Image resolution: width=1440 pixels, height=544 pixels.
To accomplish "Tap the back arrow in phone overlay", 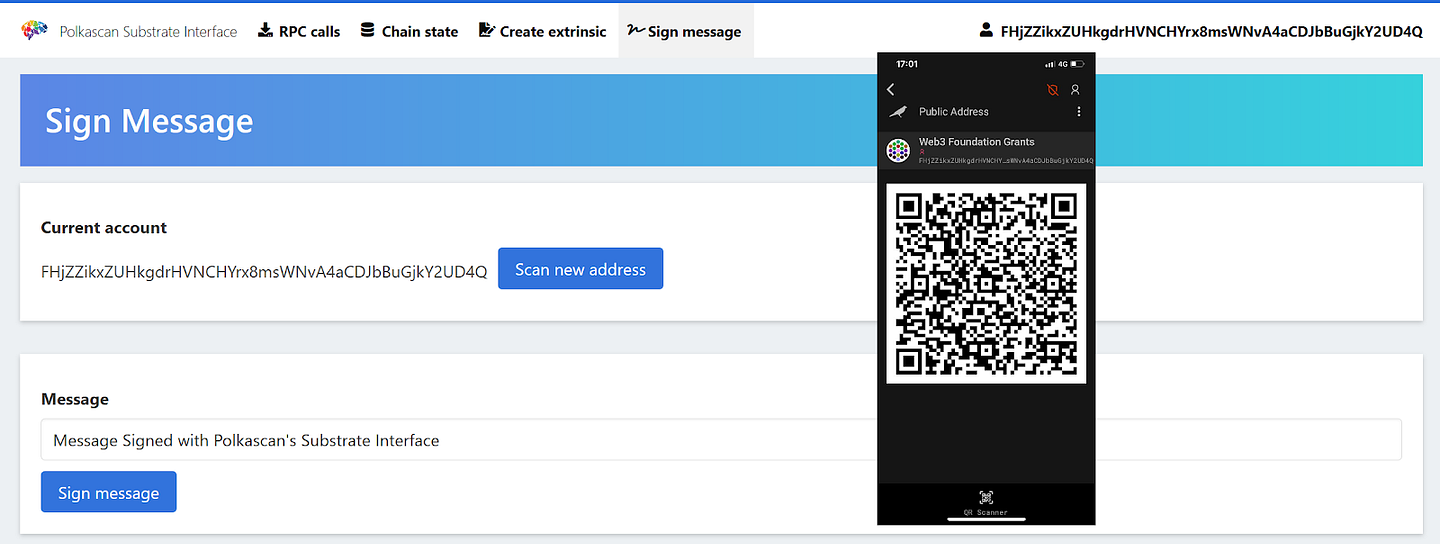I will click(891, 90).
